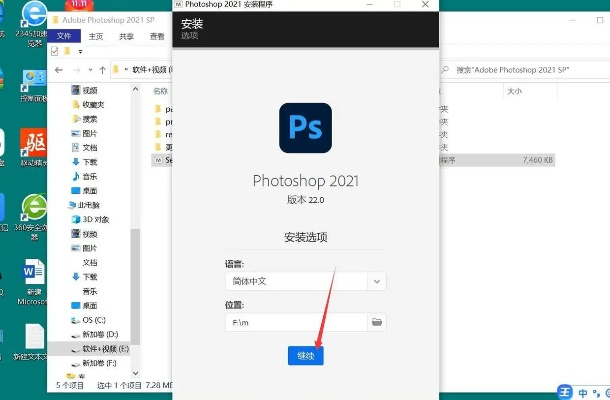This screenshot has width=610, height=400.
Task: Click the new folder icon in quick access toolbar
Action: point(67,51)
